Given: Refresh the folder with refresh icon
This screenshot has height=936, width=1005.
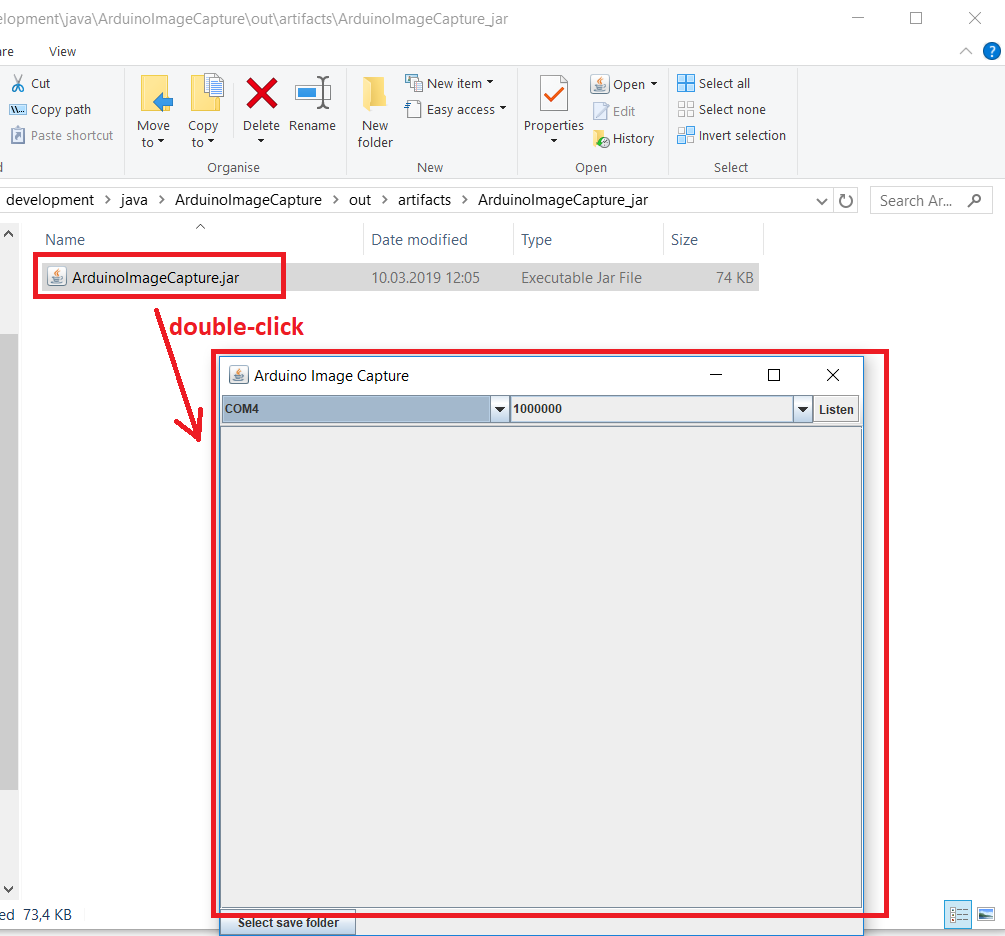Looking at the screenshot, I should 846,201.
